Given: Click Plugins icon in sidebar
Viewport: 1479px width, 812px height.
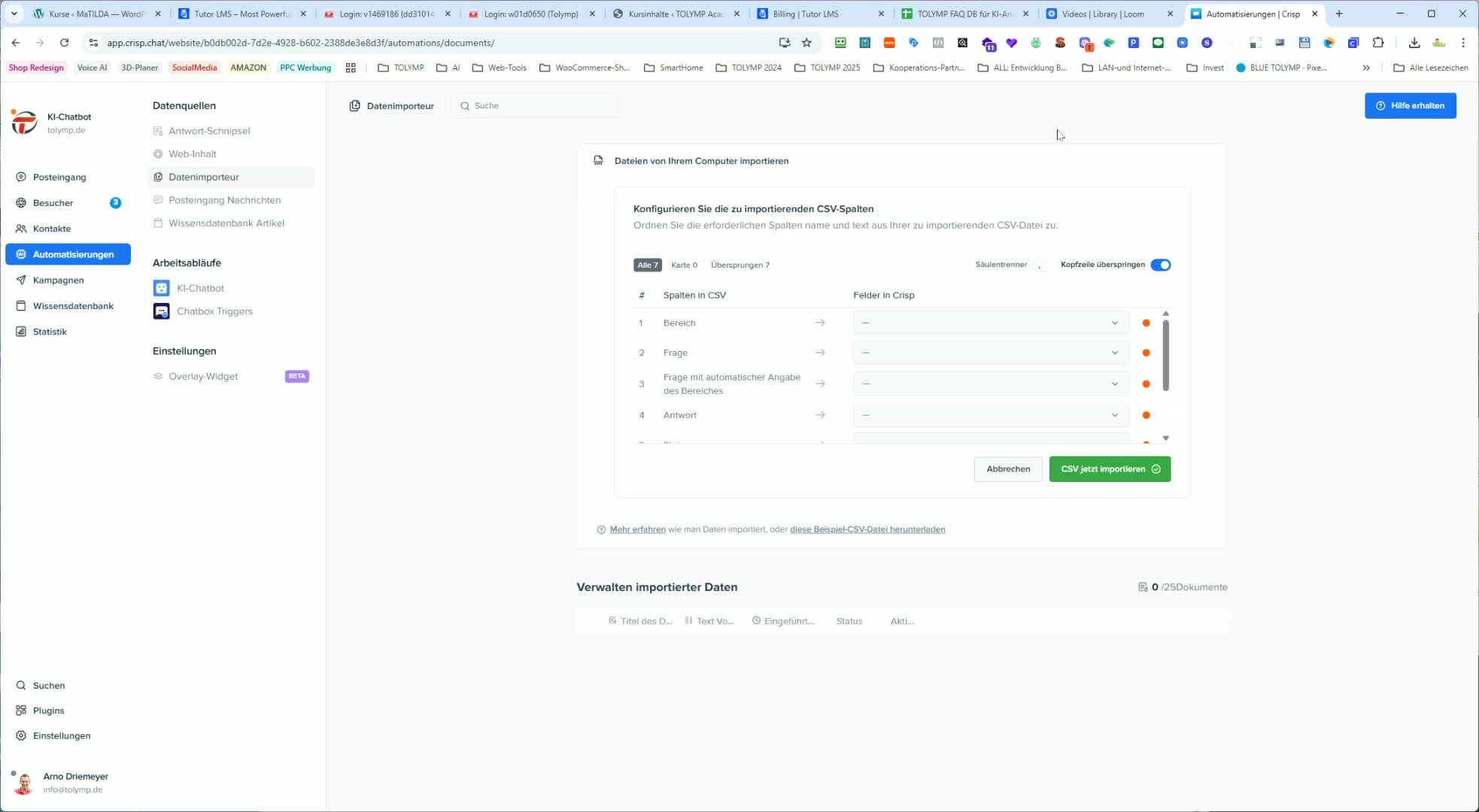Looking at the screenshot, I should (x=21, y=710).
